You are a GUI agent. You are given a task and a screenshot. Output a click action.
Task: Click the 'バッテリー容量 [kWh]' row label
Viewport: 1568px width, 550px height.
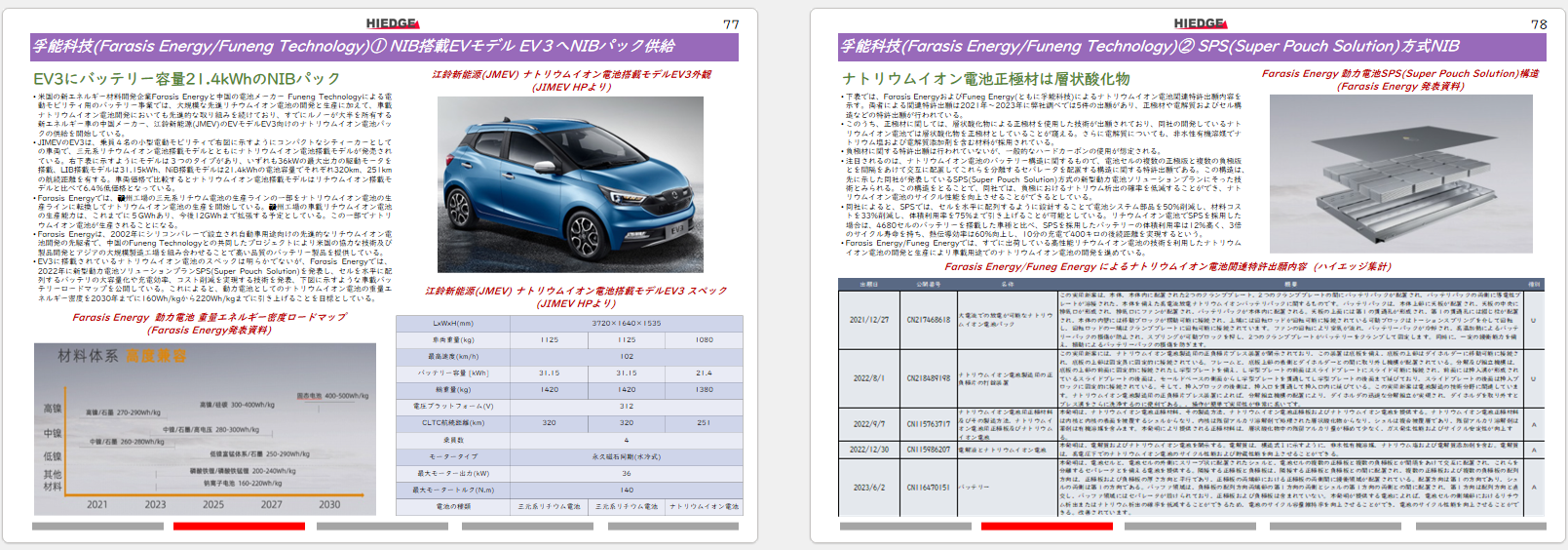click(453, 373)
